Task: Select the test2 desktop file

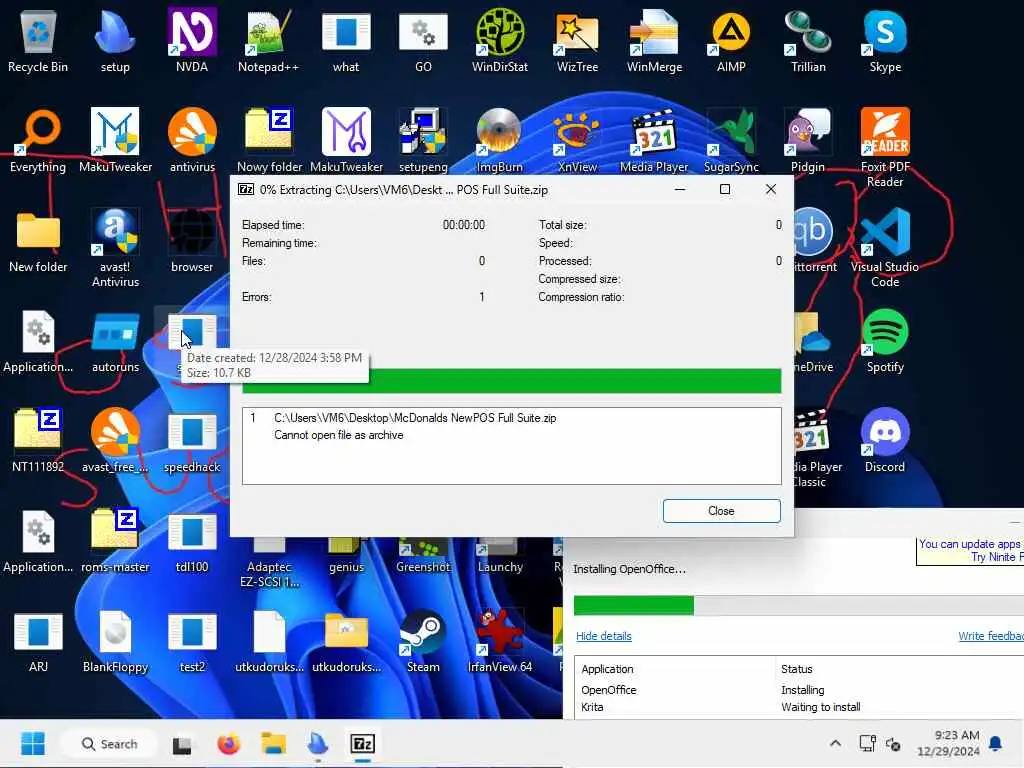Action: [x=192, y=641]
